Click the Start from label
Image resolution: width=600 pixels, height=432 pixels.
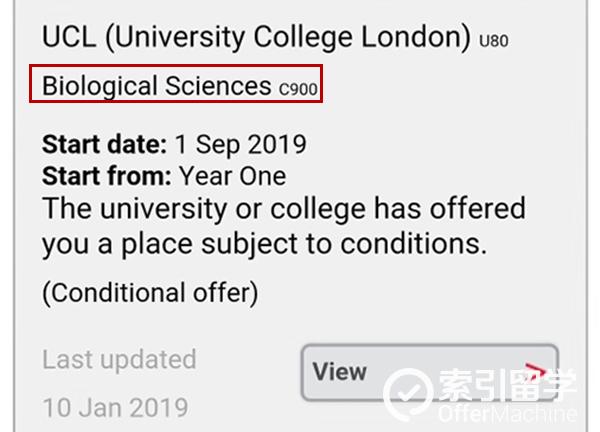[107, 176]
